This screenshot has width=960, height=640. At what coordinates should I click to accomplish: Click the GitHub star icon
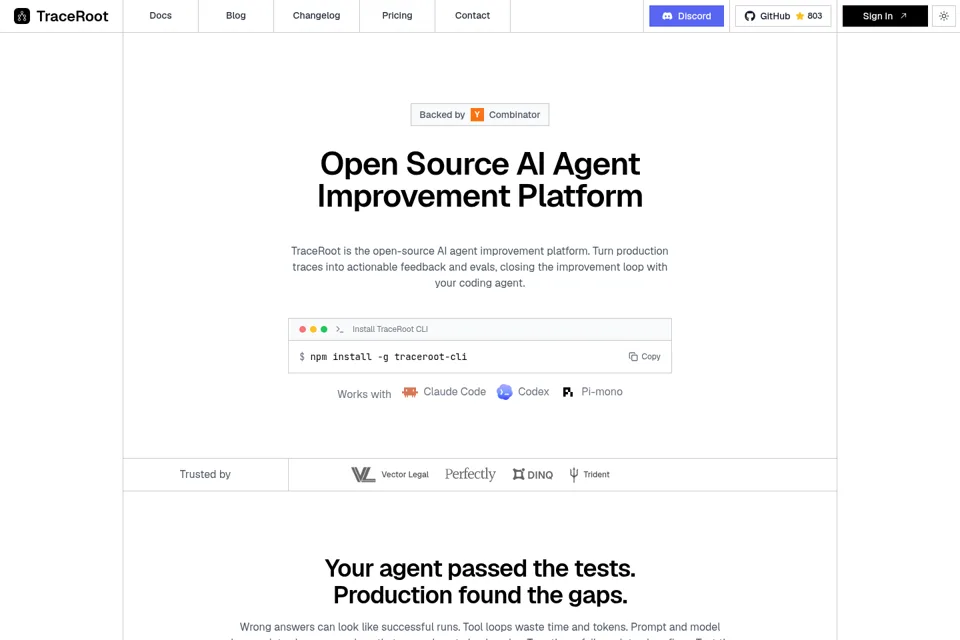point(800,16)
